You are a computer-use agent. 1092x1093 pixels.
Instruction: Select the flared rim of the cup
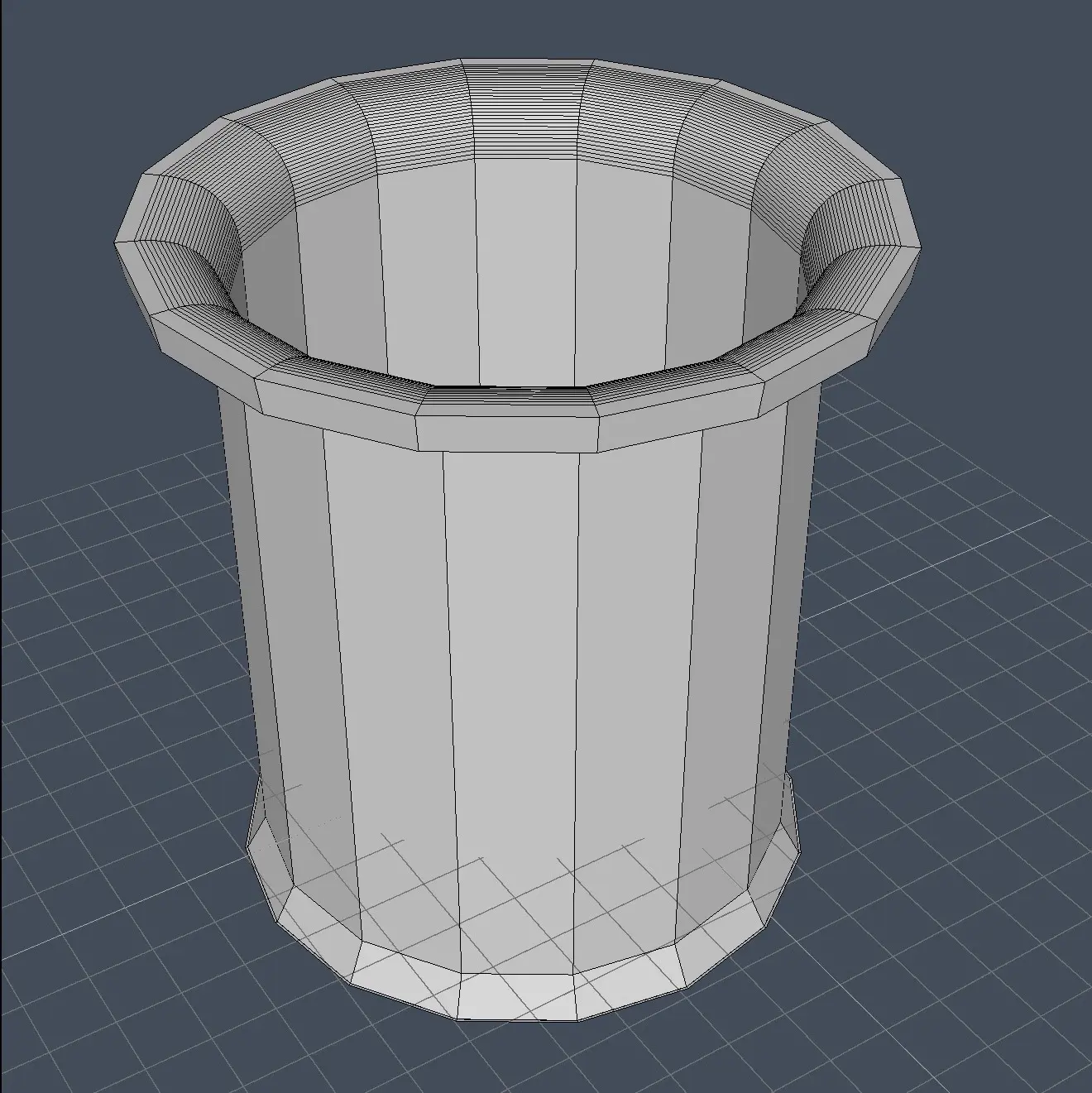[x=518, y=255]
